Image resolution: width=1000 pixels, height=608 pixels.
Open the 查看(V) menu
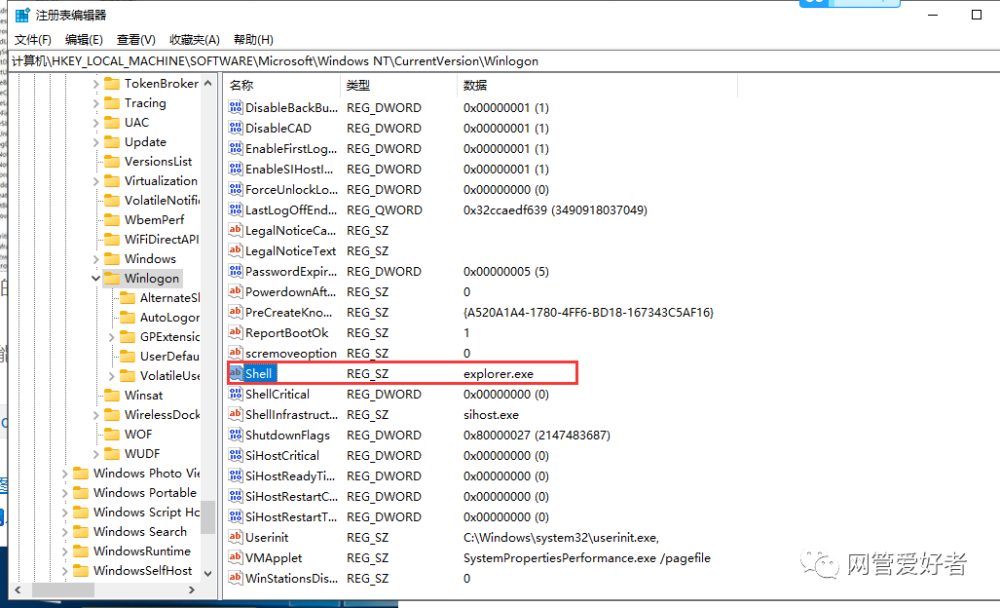tap(136, 40)
